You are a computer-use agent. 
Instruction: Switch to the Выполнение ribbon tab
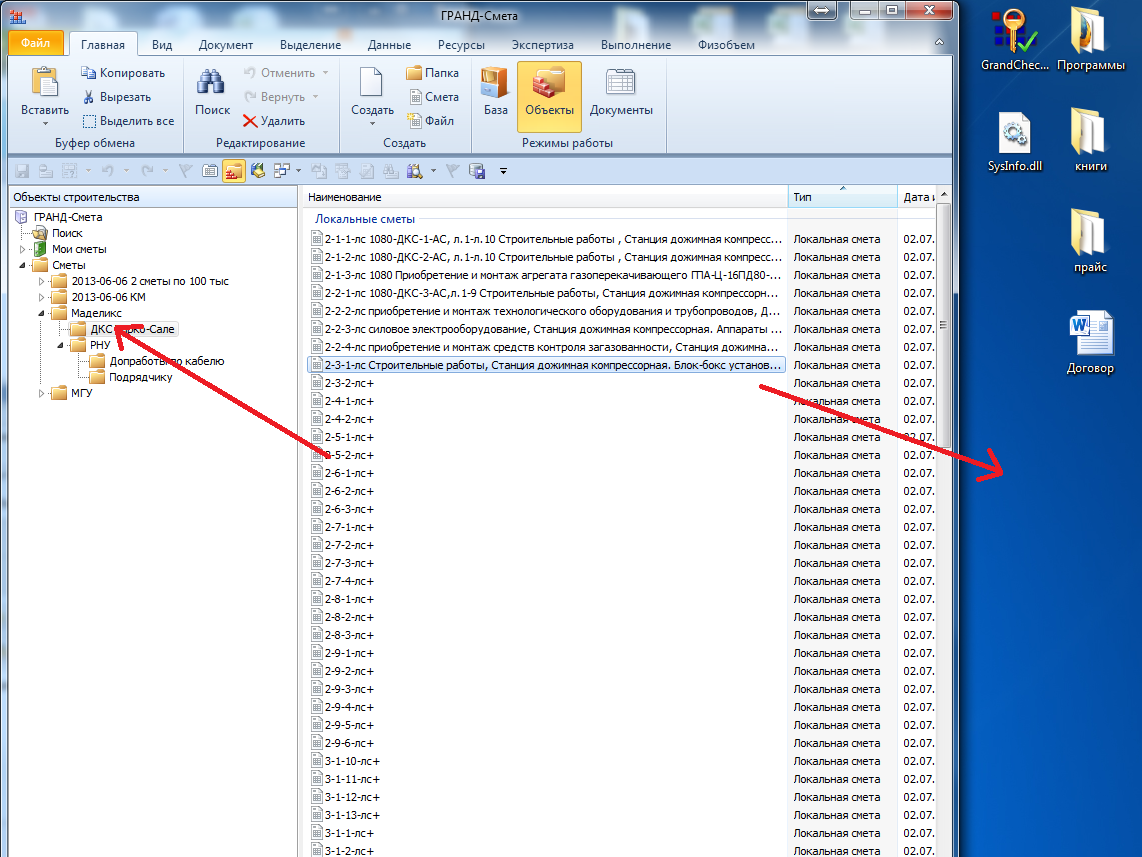[636, 44]
